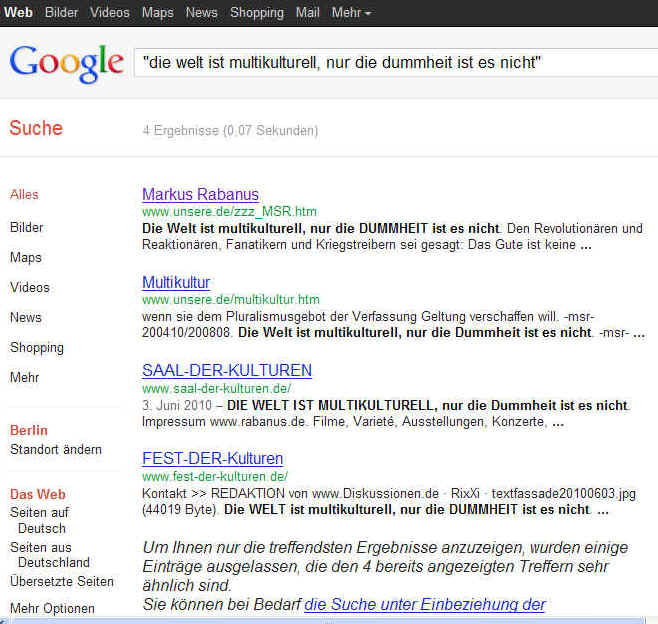Open the FEST-DER-Kulturen search result

click(x=213, y=458)
